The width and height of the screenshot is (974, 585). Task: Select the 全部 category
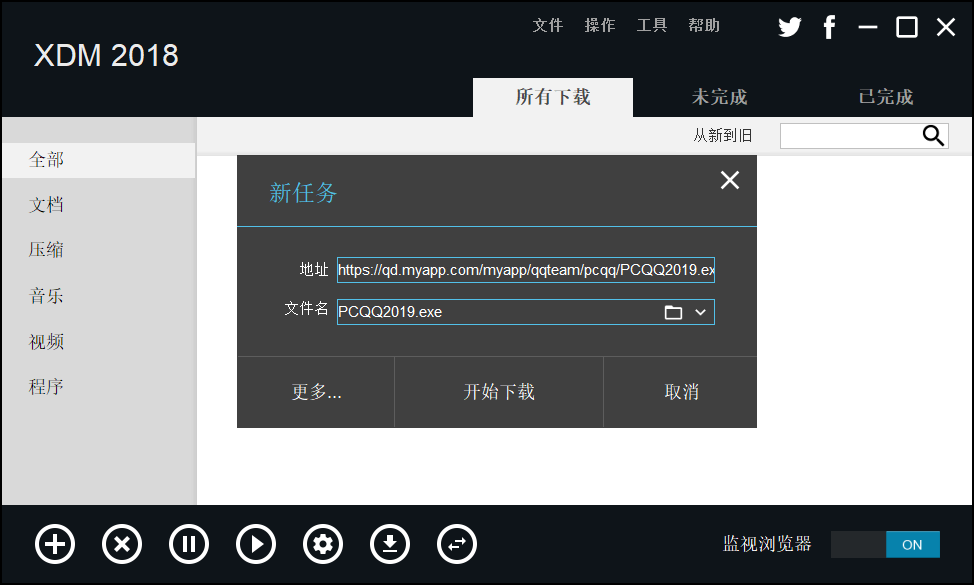99,160
